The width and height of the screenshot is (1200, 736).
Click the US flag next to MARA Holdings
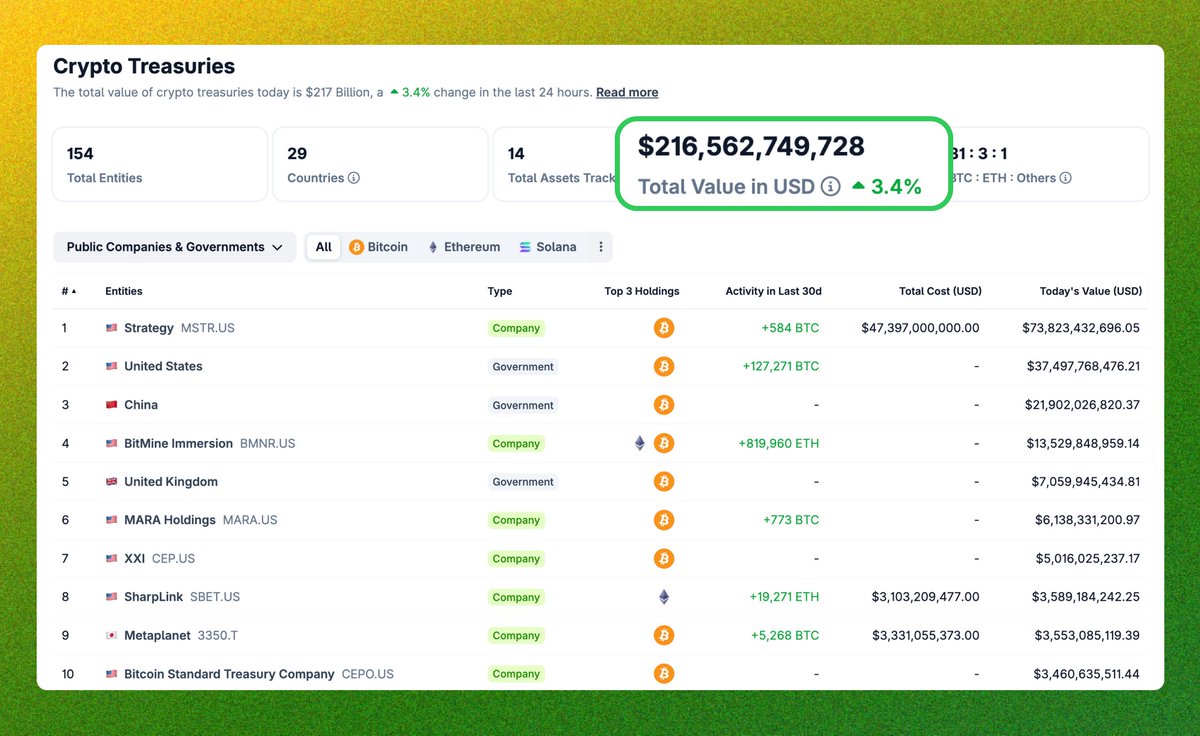112,520
